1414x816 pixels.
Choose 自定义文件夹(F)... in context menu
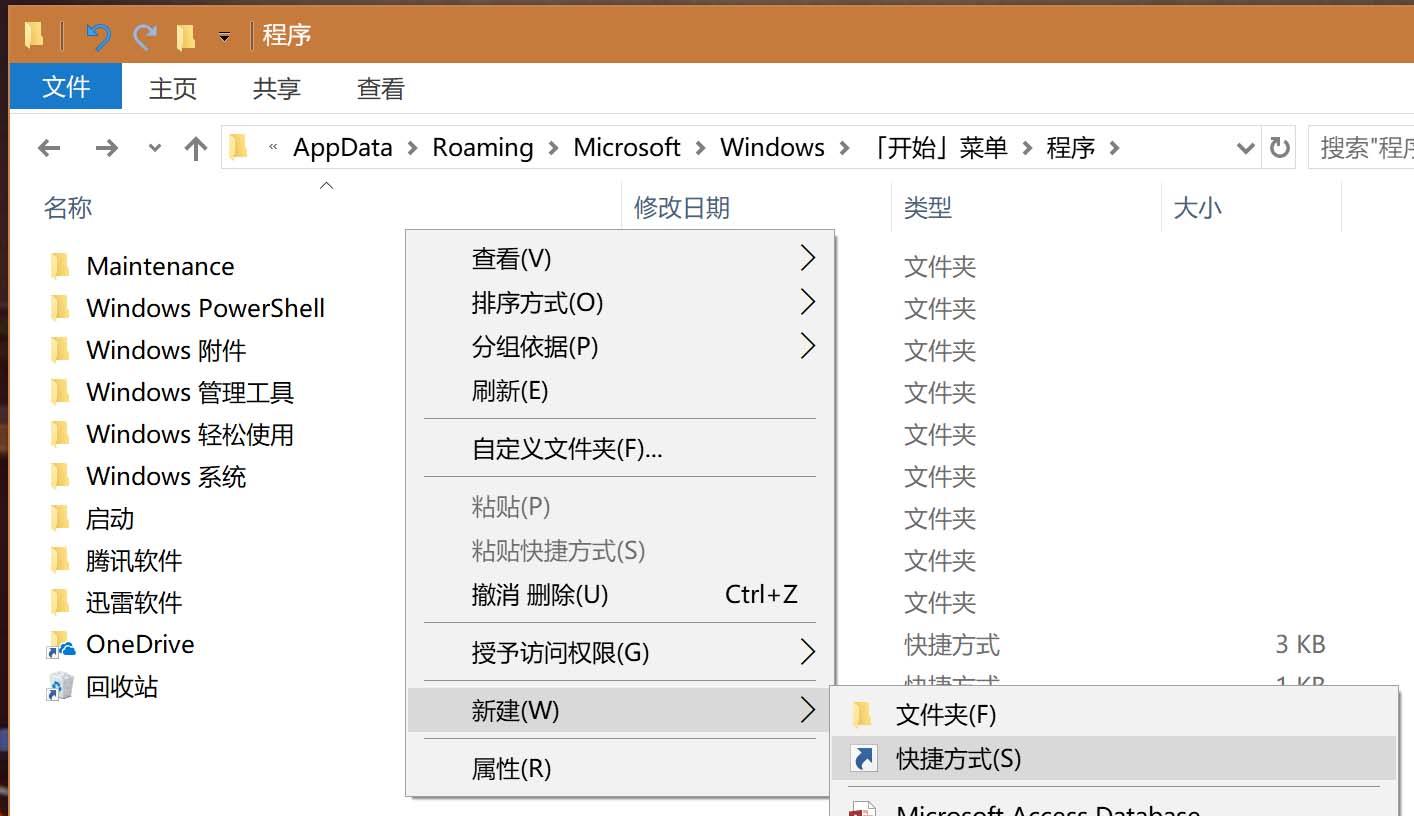click(620, 449)
